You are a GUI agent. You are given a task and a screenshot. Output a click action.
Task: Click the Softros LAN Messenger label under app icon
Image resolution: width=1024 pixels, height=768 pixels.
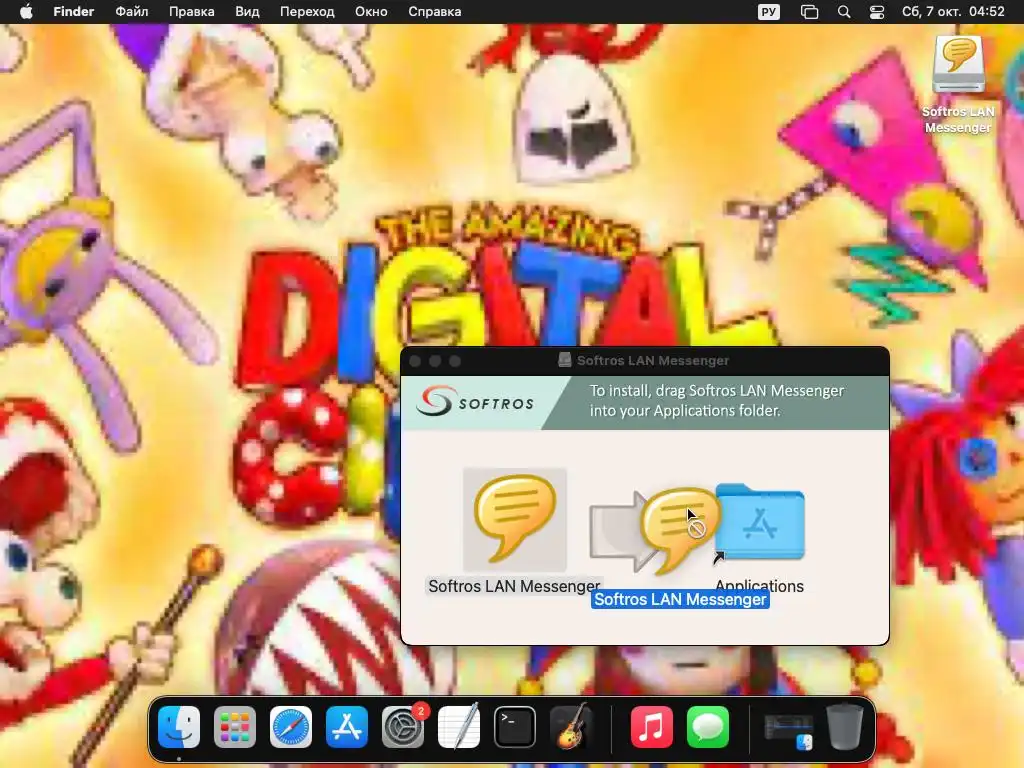tap(514, 586)
